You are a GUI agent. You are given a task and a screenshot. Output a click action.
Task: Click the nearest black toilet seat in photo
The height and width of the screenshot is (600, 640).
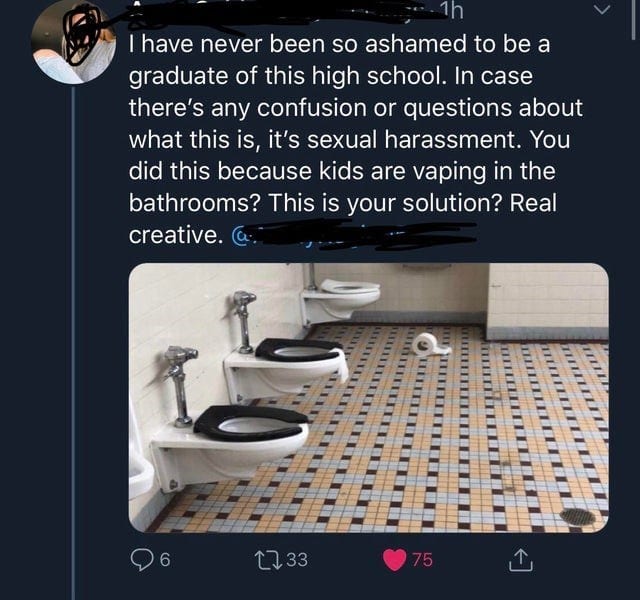pyautogui.click(x=250, y=420)
